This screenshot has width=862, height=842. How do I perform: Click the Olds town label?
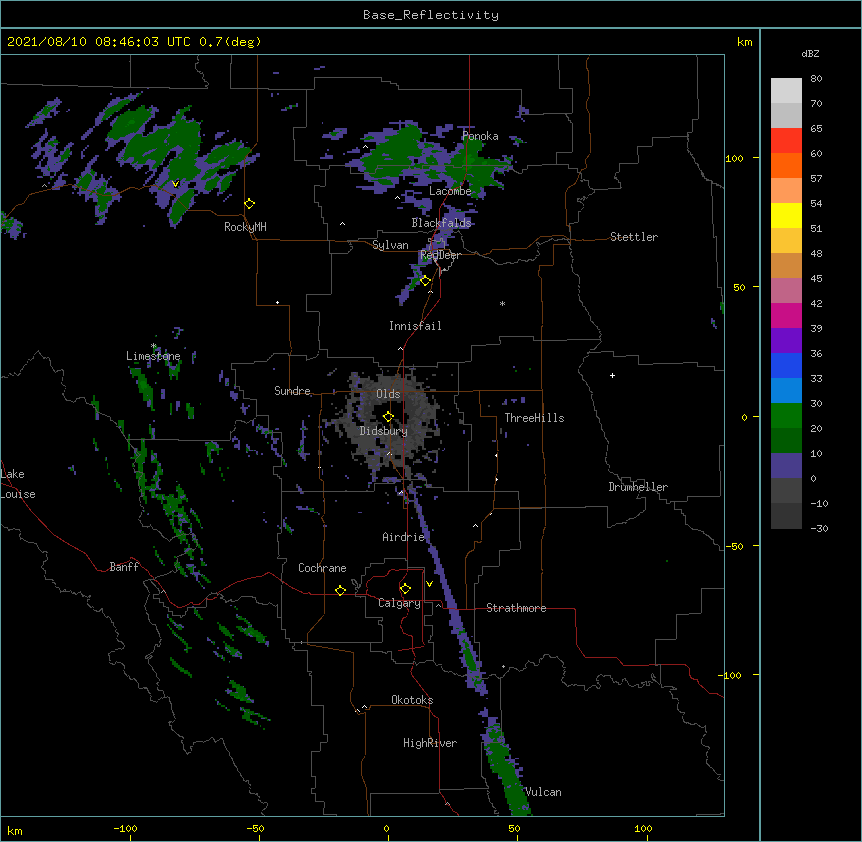(388, 394)
